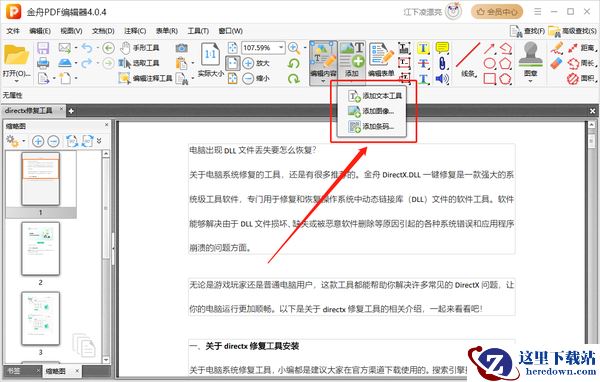This screenshot has width=600, height=382.
Task: Open the 窗口(W) menu
Action: coord(230,31)
